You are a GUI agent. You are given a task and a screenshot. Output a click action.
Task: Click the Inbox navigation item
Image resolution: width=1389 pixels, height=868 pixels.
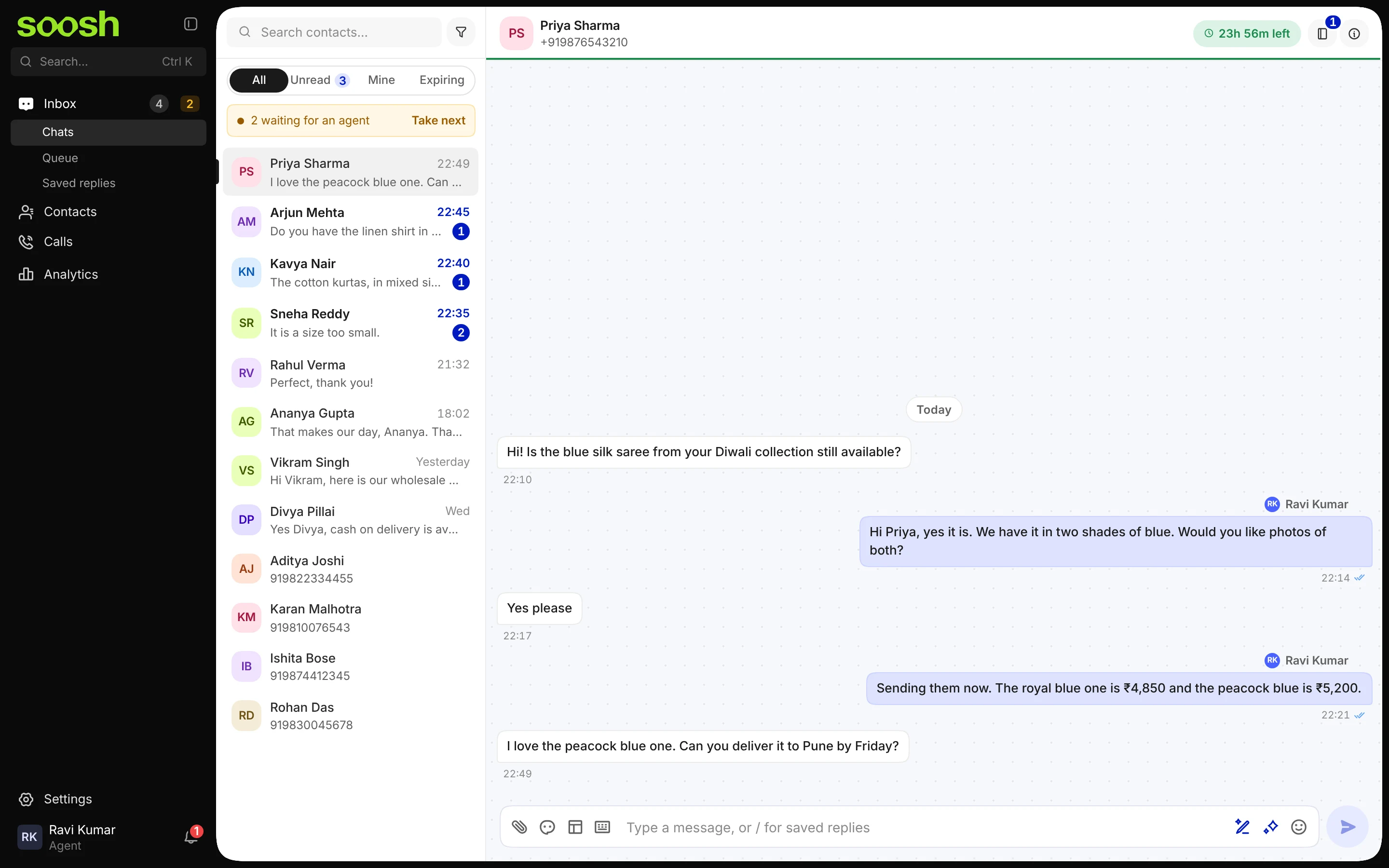point(109,104)
